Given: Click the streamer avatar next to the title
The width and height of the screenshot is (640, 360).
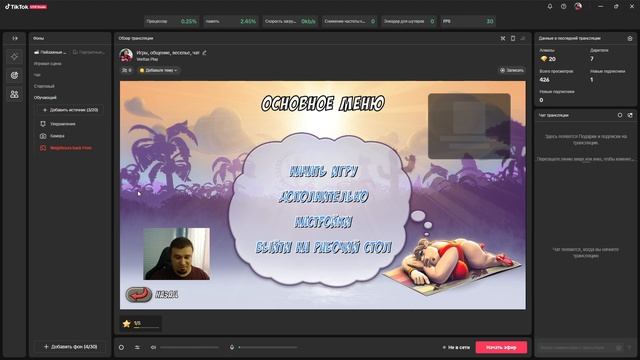Looking at the screenshot, I should [126, 55].
